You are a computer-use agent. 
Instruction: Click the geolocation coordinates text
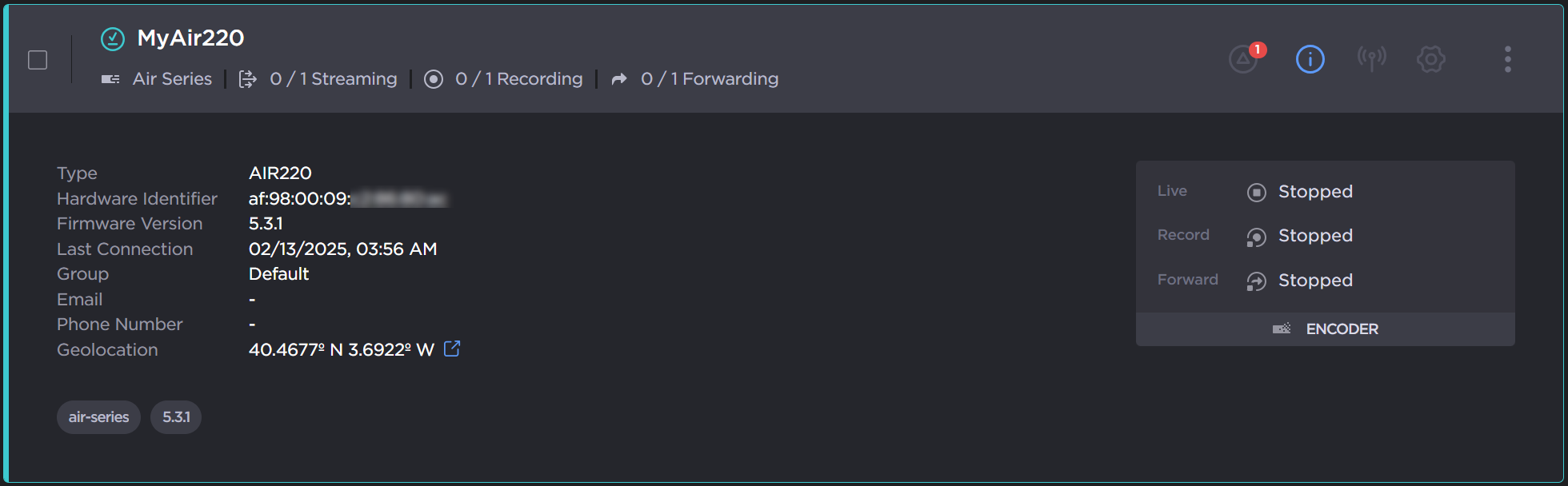click(341, 349)
